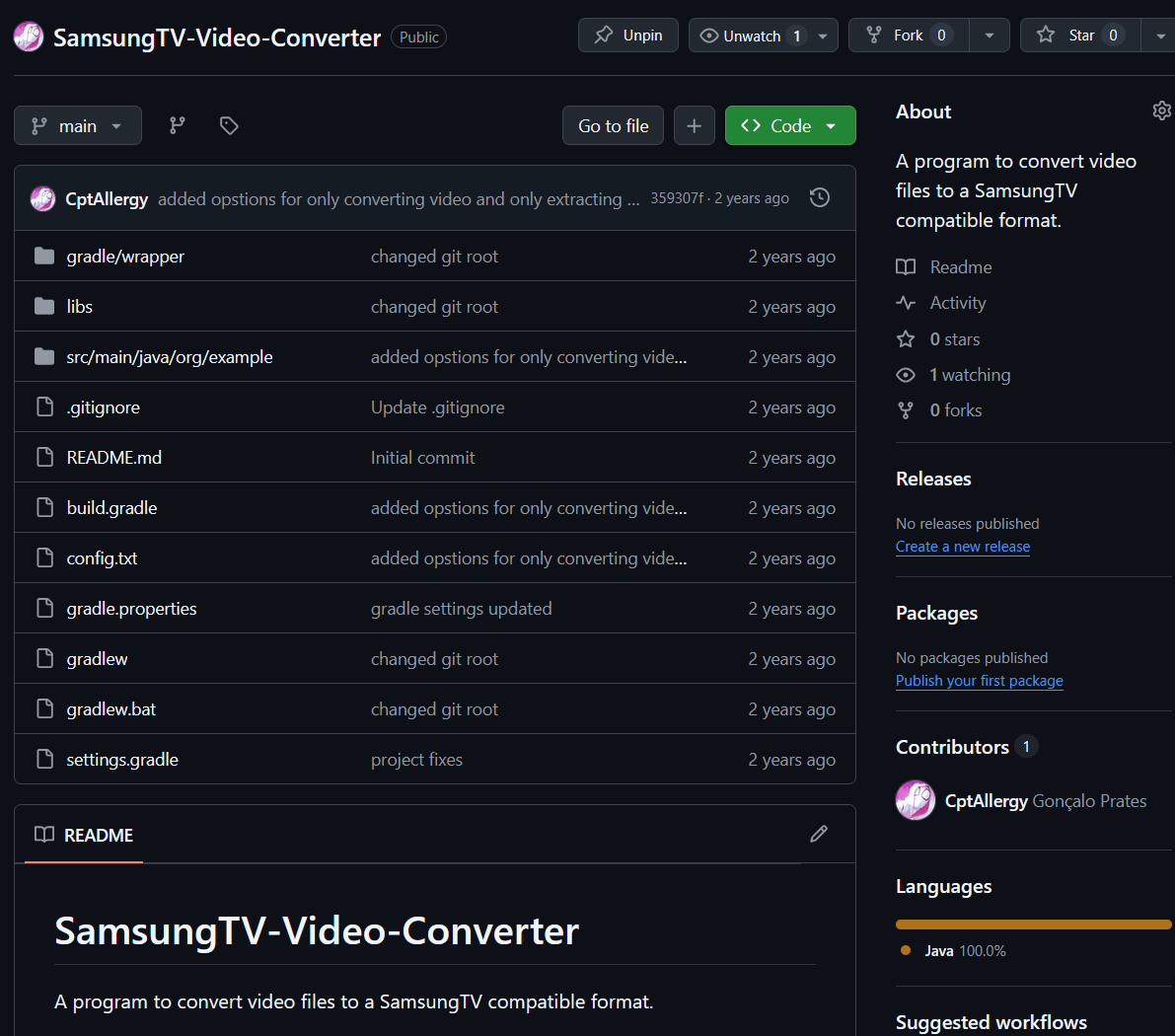Open the settings.gradle file

[122, 759]
